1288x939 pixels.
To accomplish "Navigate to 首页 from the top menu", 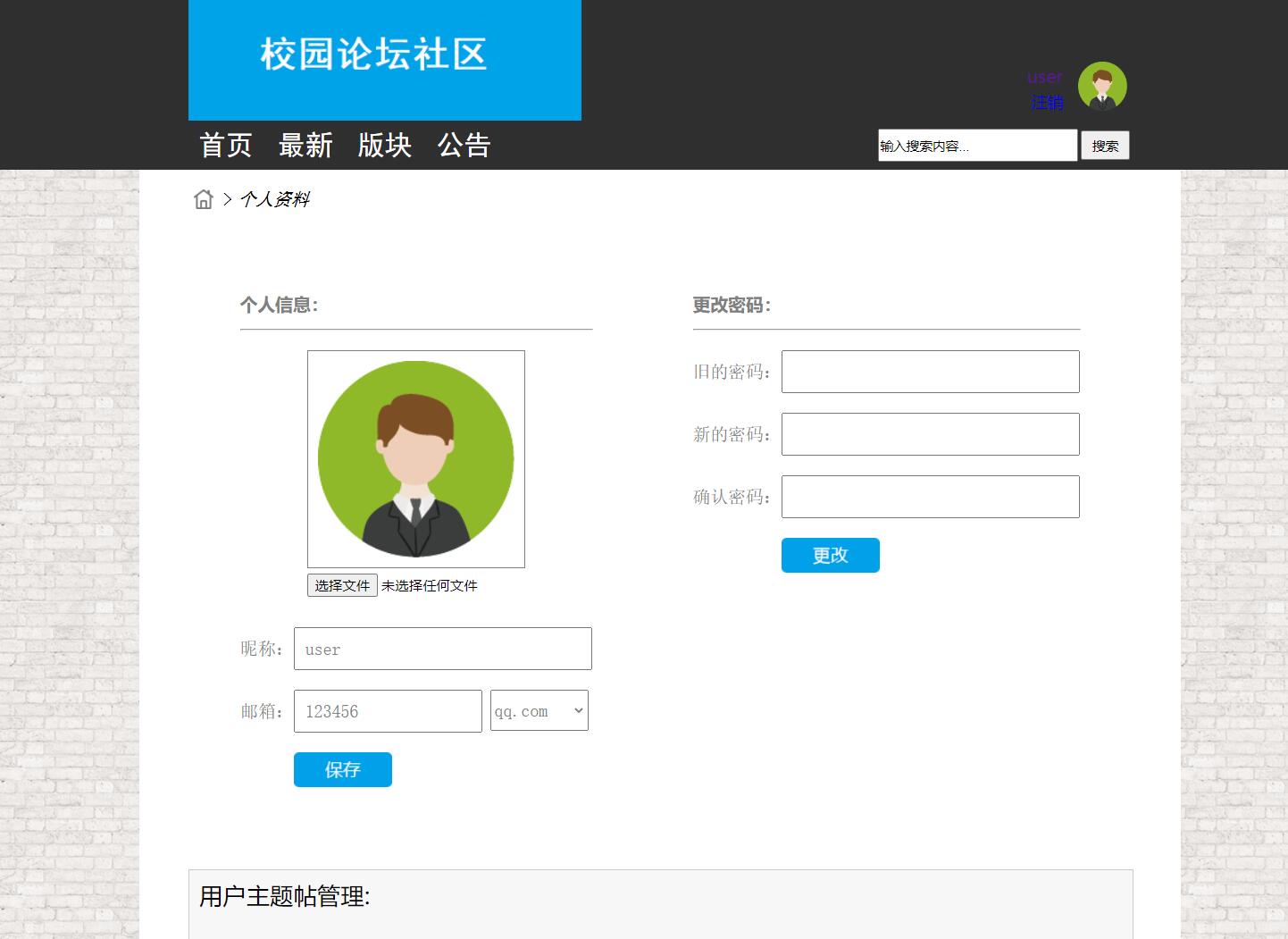I will click(x=224, y=145).
